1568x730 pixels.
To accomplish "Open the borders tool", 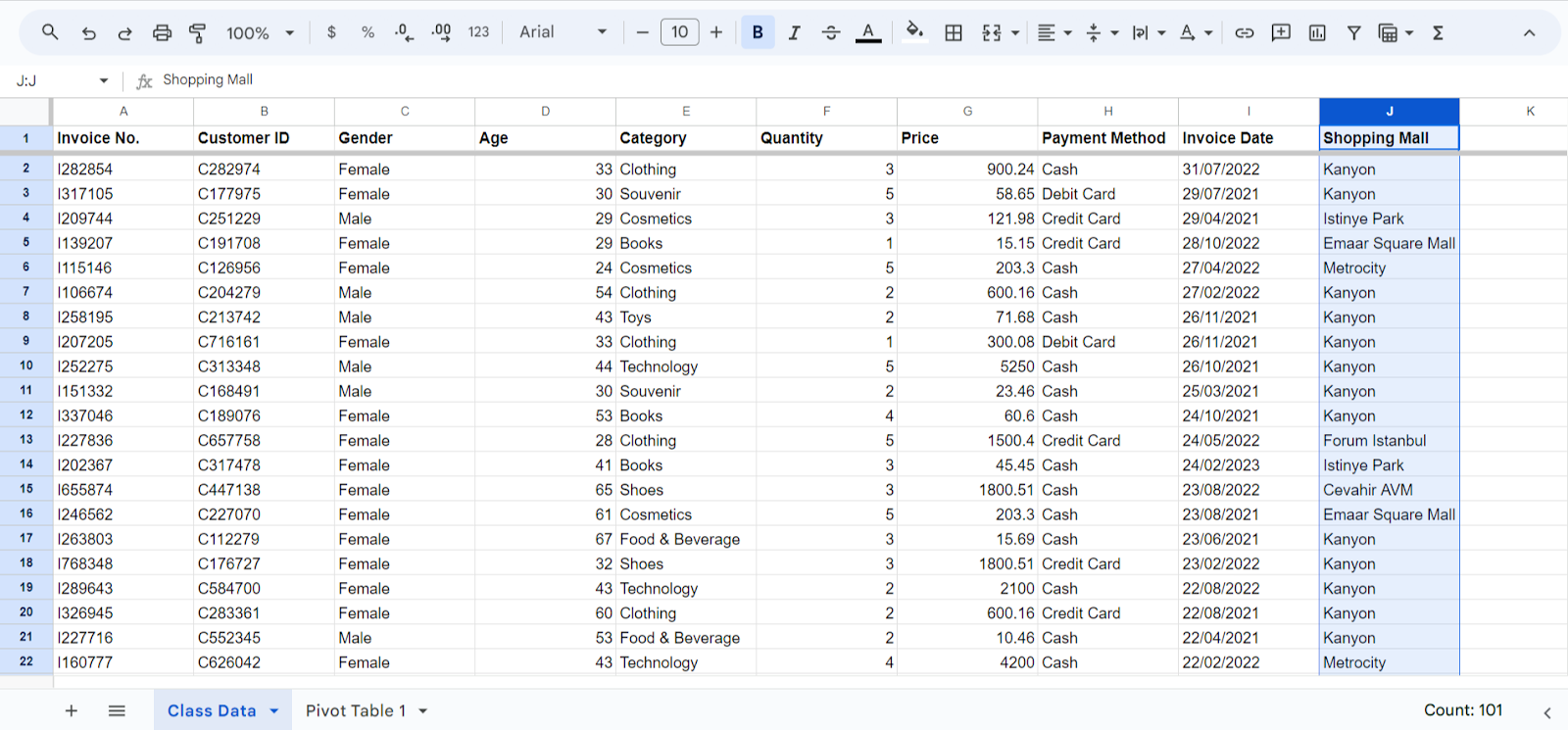I will coord(953,32).
